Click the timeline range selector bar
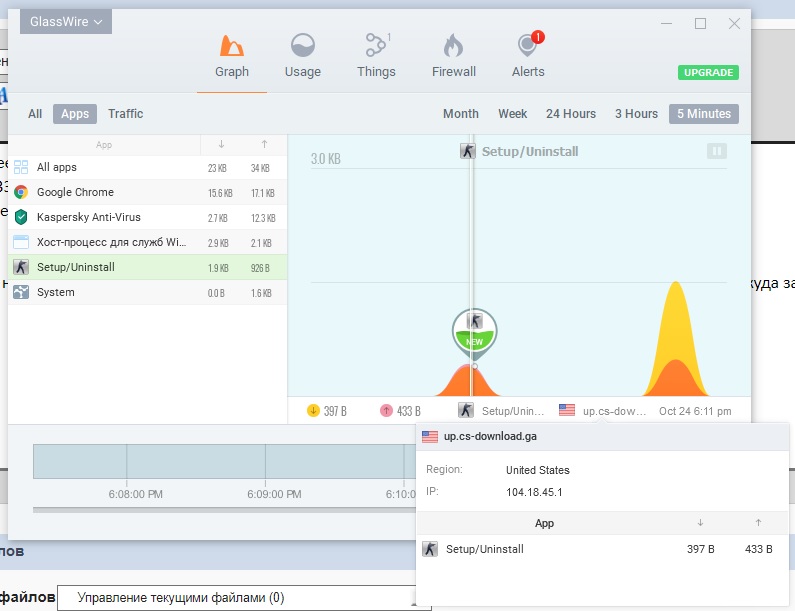This screenshot has width=795, height=611. pyautogui.click(x=224, y=461)
